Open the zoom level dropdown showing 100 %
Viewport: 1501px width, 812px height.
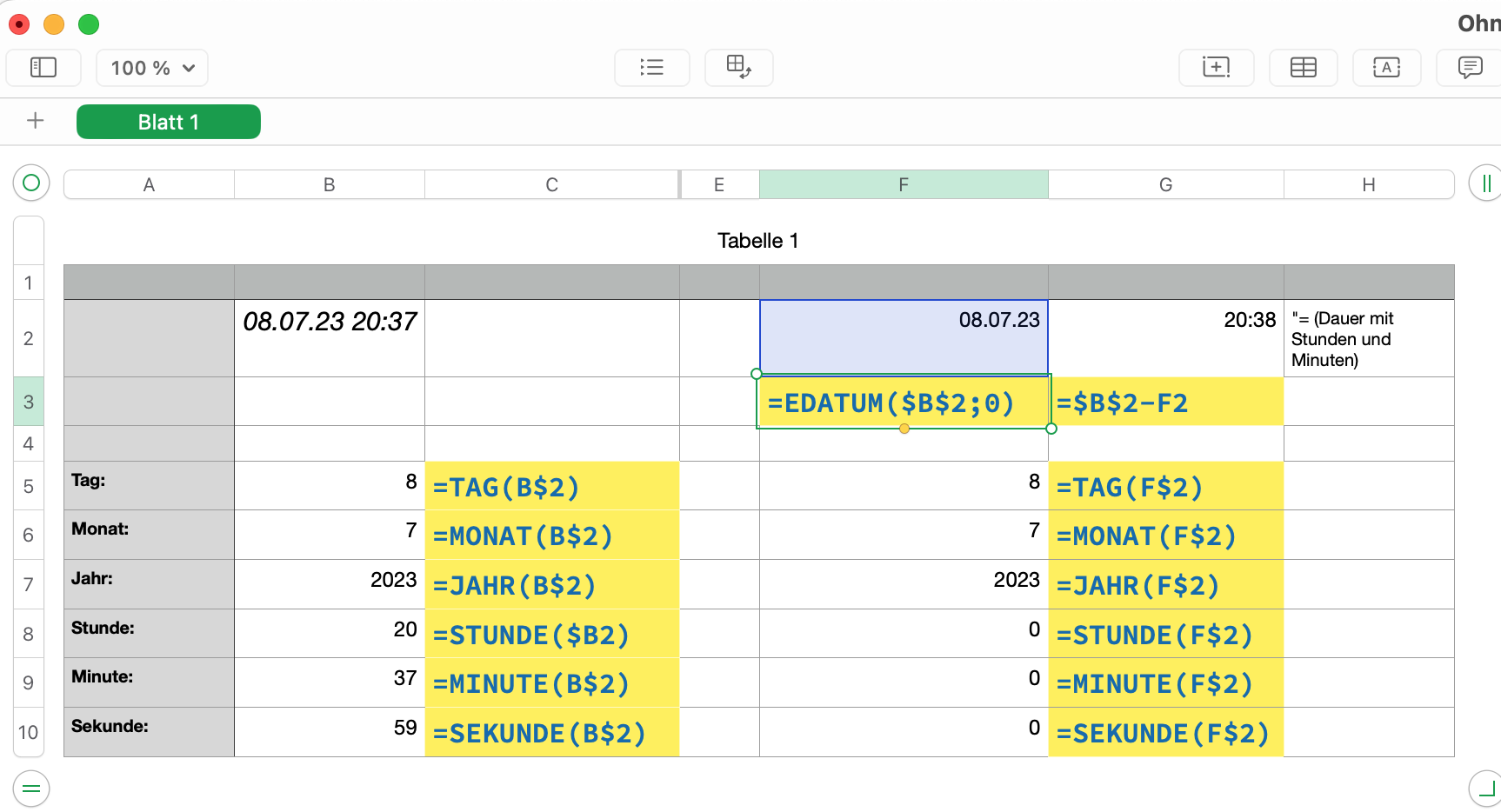(x=152, y=68)
